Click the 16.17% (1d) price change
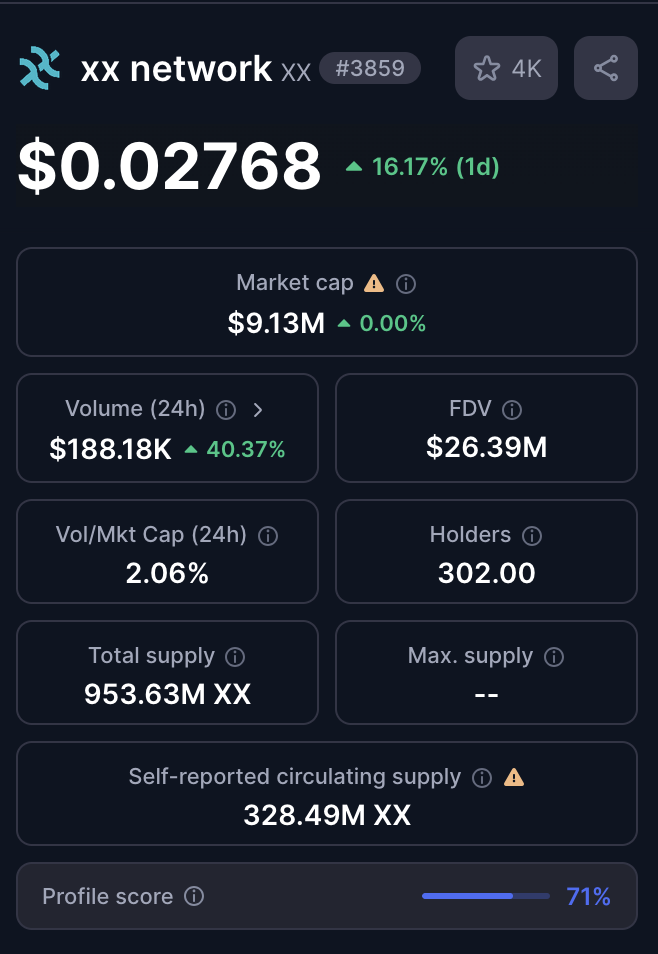 point(423,167)
